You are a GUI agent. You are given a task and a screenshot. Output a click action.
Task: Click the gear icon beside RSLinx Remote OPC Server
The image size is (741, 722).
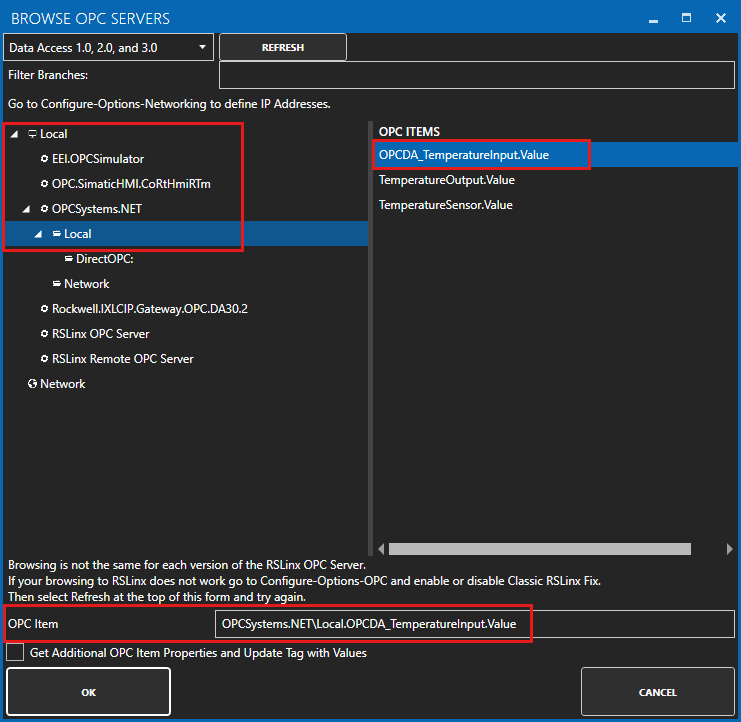tap(44, 359)
